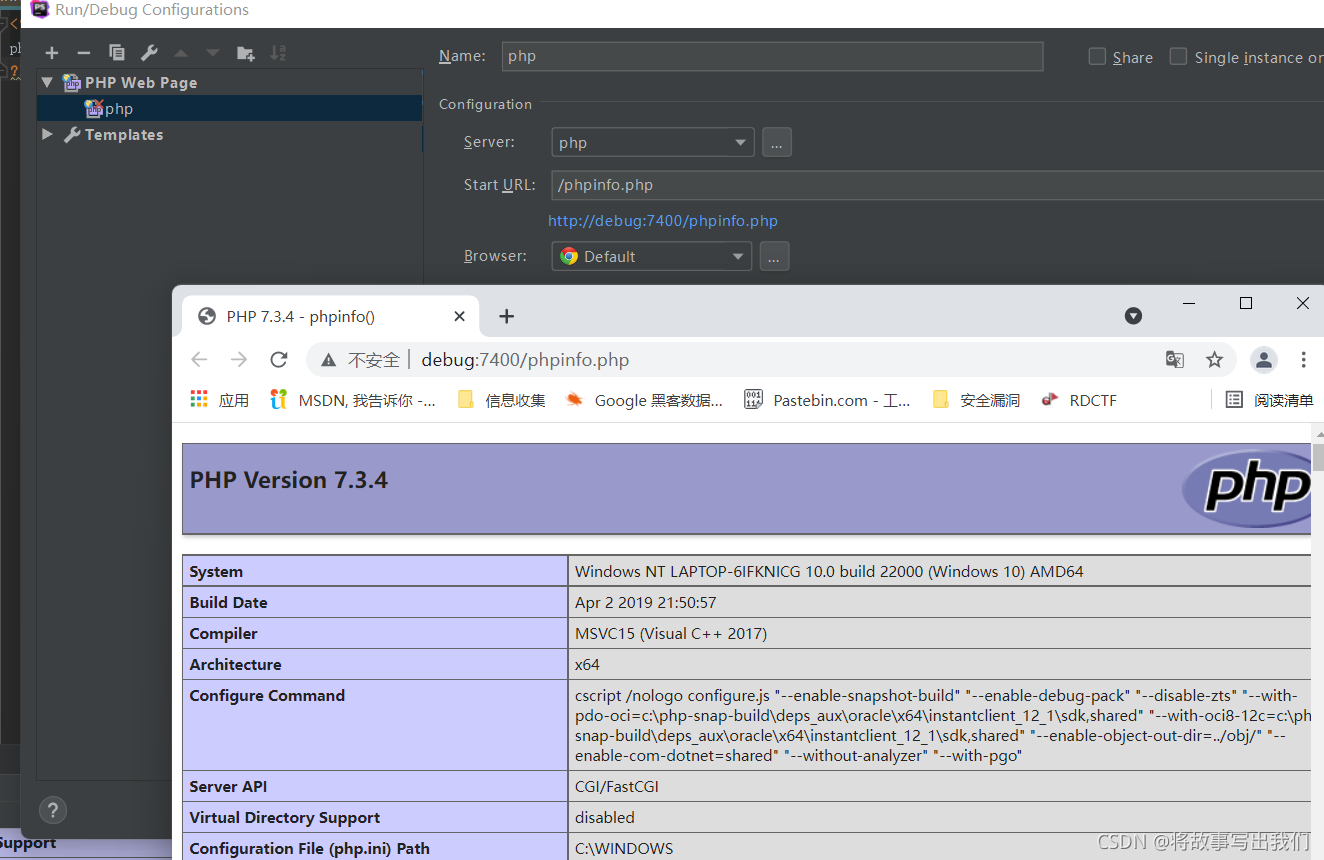1324x860 pixels.
Task: Click the 'Build Date' table cell
Action: [375, 602]
